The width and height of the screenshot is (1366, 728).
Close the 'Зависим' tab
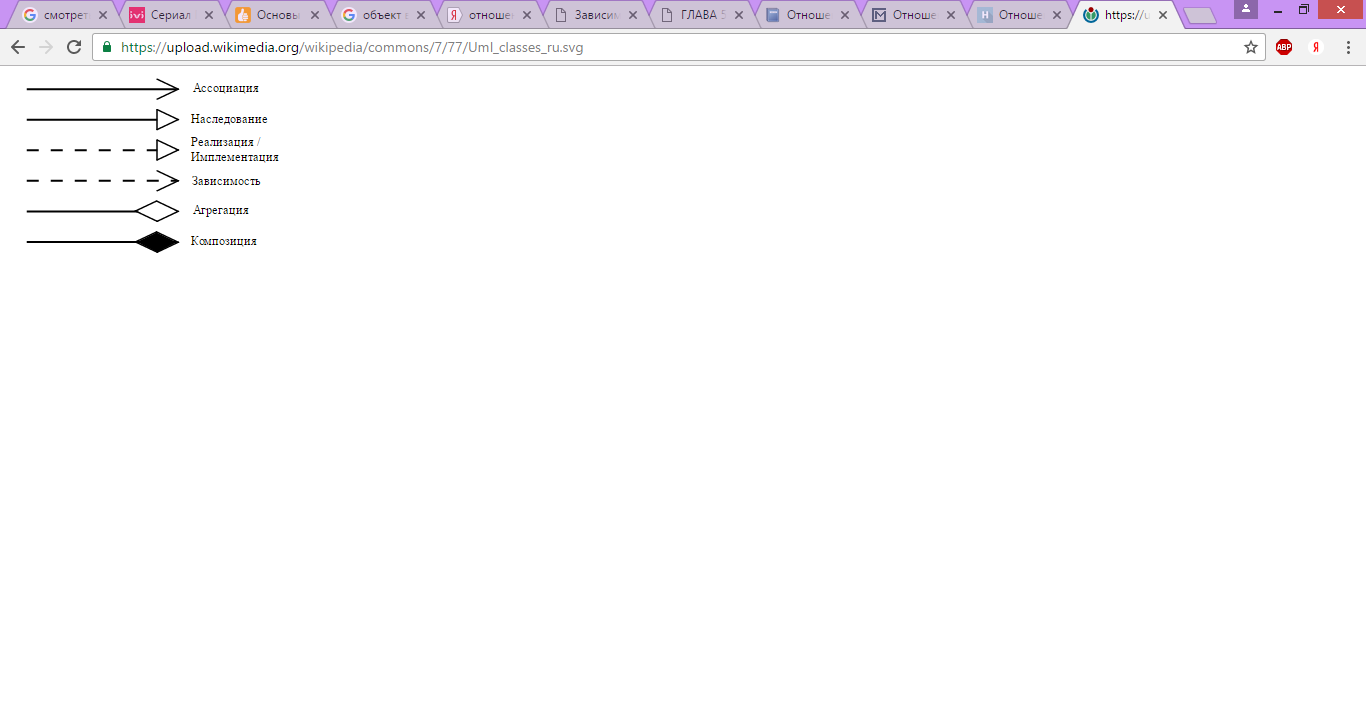pos(633,15)
